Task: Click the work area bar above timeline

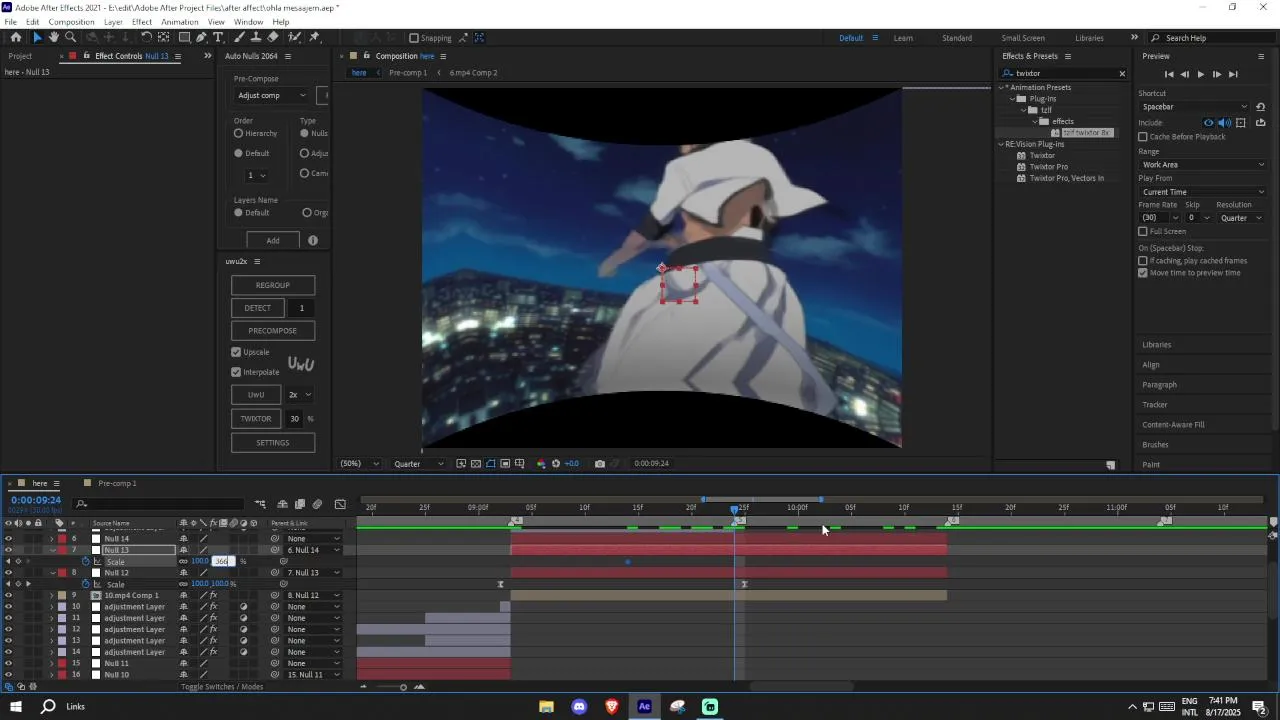Action: [761, 499]
